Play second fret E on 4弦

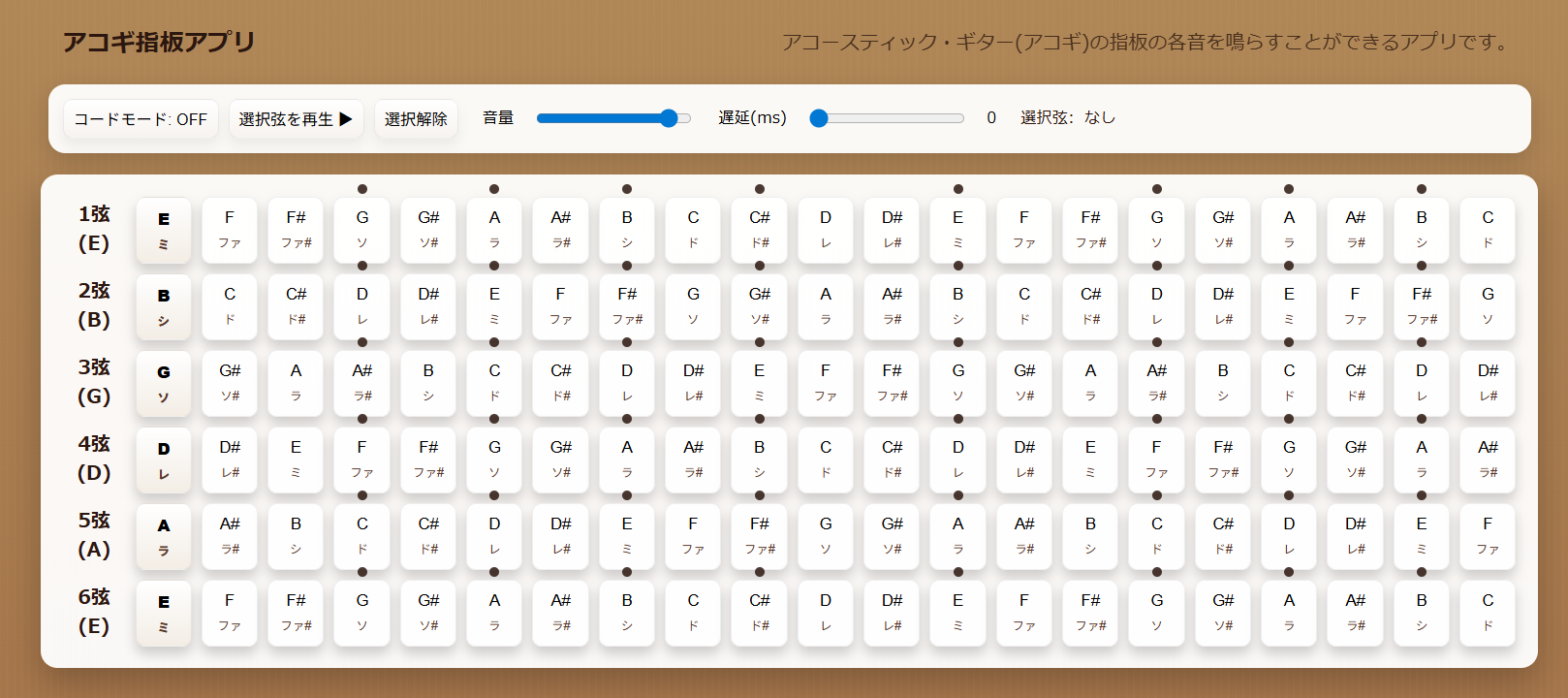[x=296, y=460]
